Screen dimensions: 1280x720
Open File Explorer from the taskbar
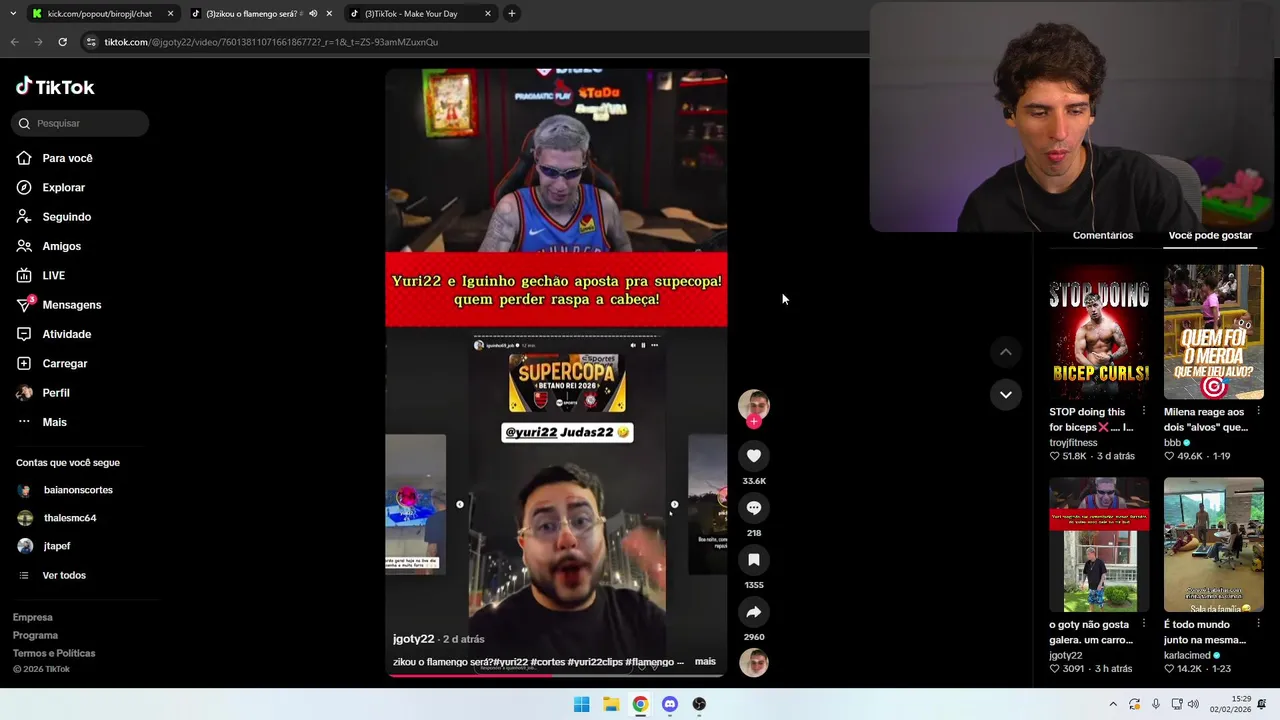pyautogui.click(x=611, y=704)
